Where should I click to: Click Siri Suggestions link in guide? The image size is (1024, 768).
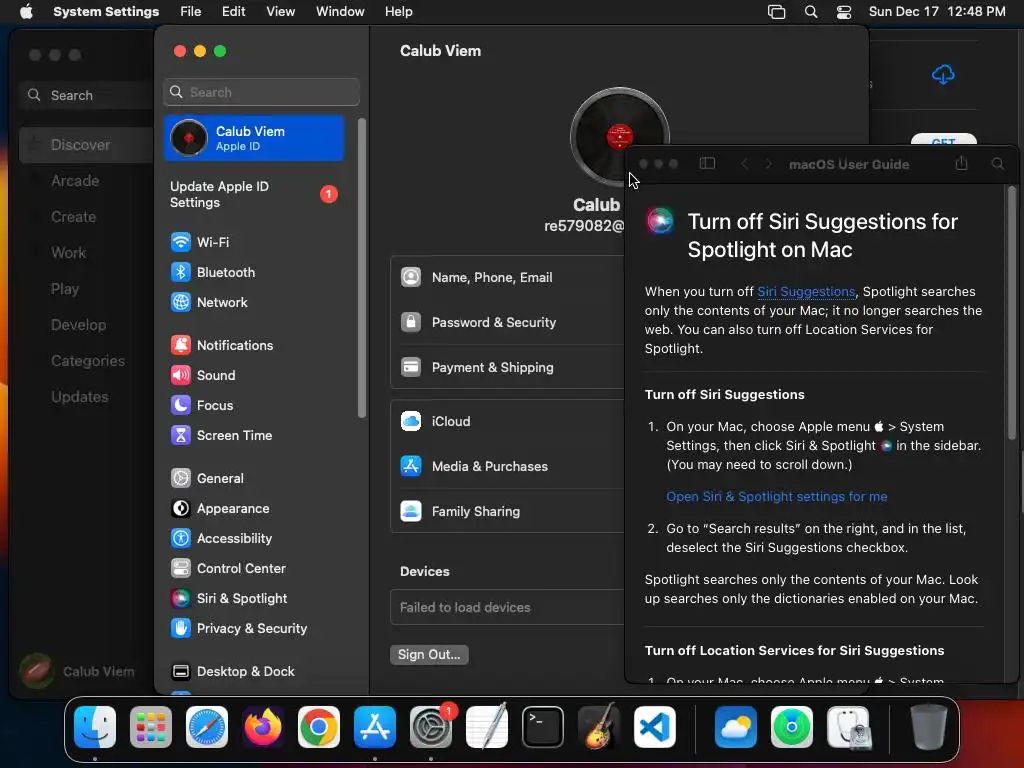pyautogui.click(x=806, y=292)
